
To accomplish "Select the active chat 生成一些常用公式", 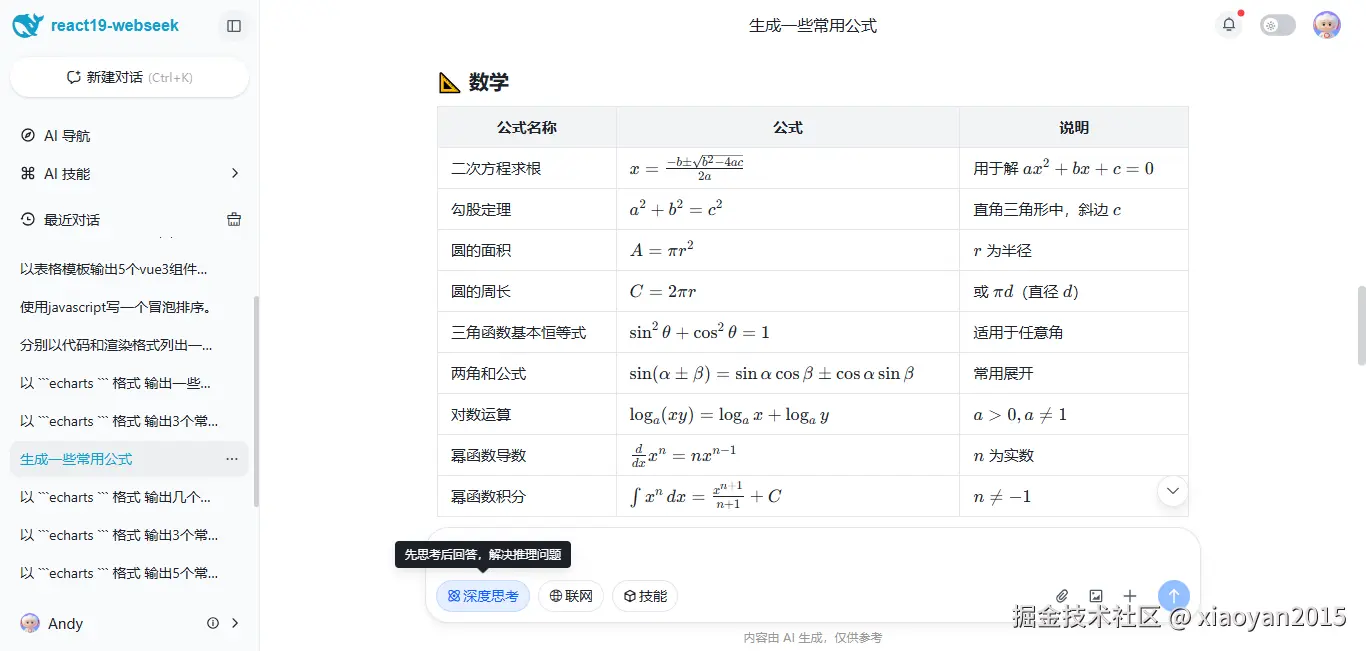I will [130, 459].
